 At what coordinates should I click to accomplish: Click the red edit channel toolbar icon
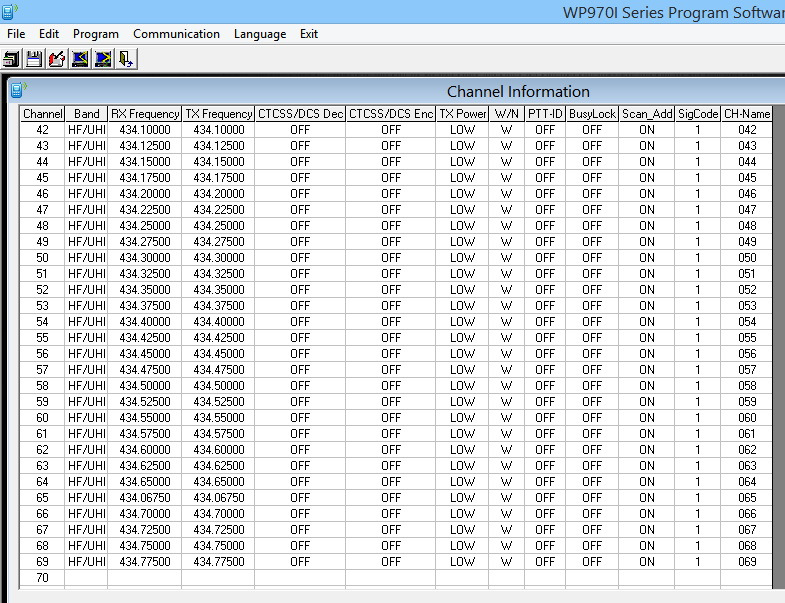[57, 59]
